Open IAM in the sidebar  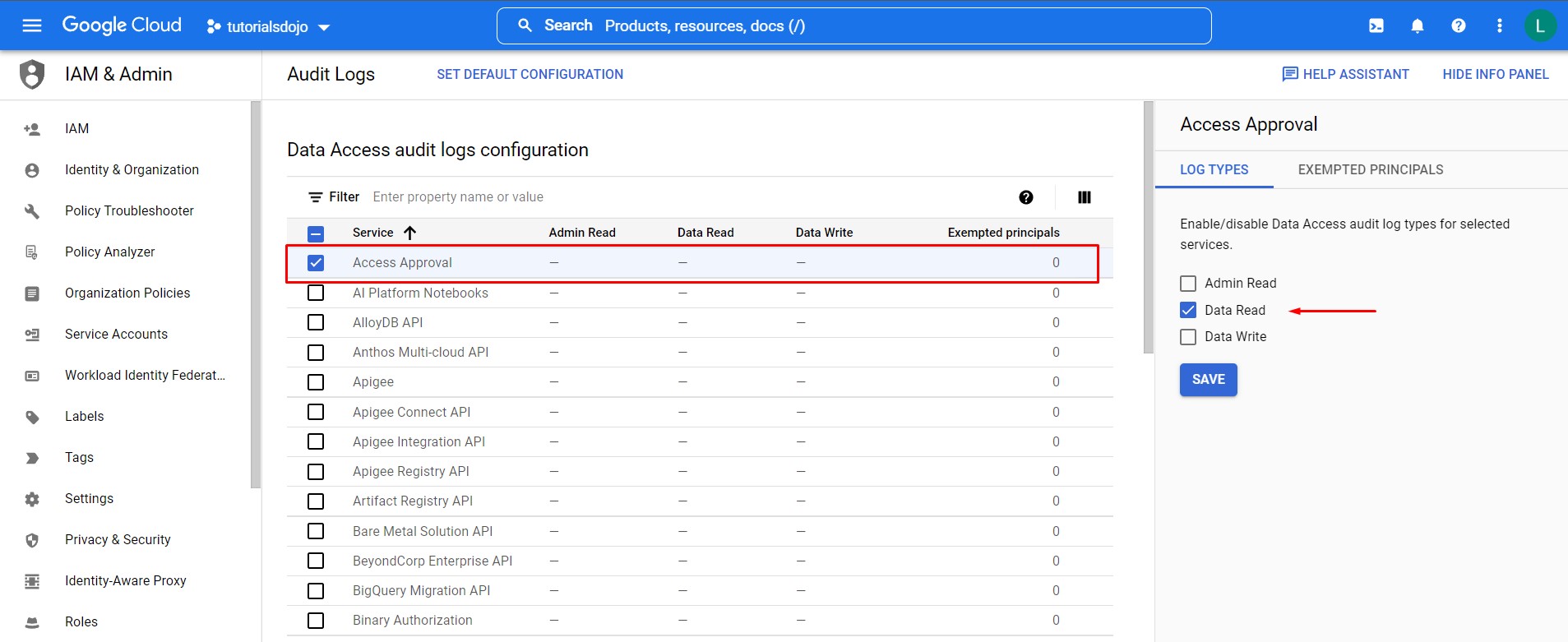click(77, 129)
